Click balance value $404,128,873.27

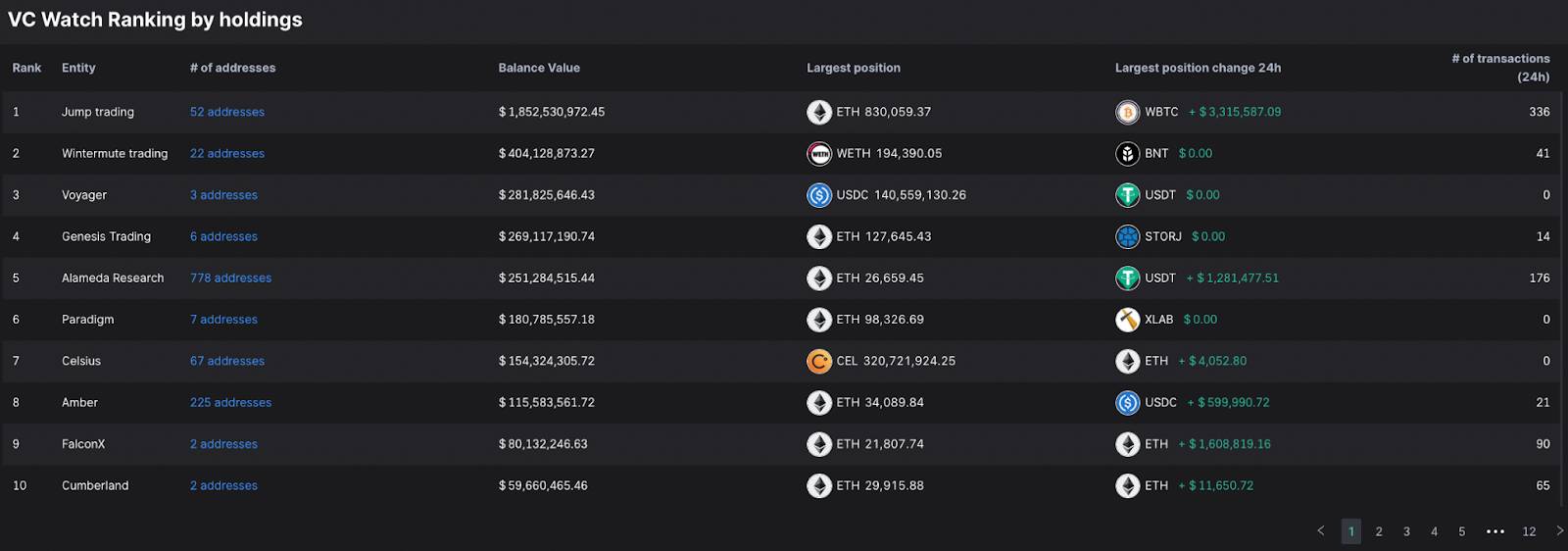pos(547,154)
